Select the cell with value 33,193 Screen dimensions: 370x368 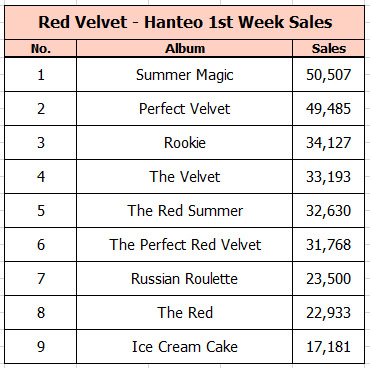(329, 177)
